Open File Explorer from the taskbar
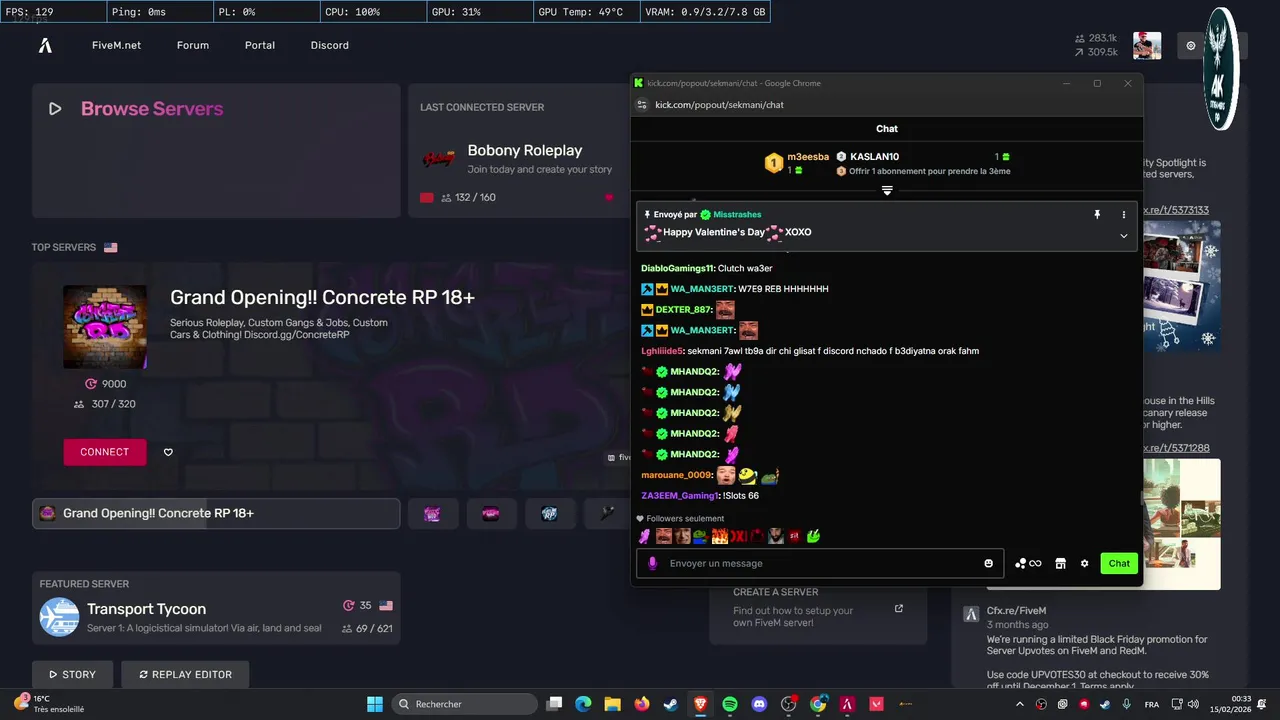 click(x=612, y=704)
